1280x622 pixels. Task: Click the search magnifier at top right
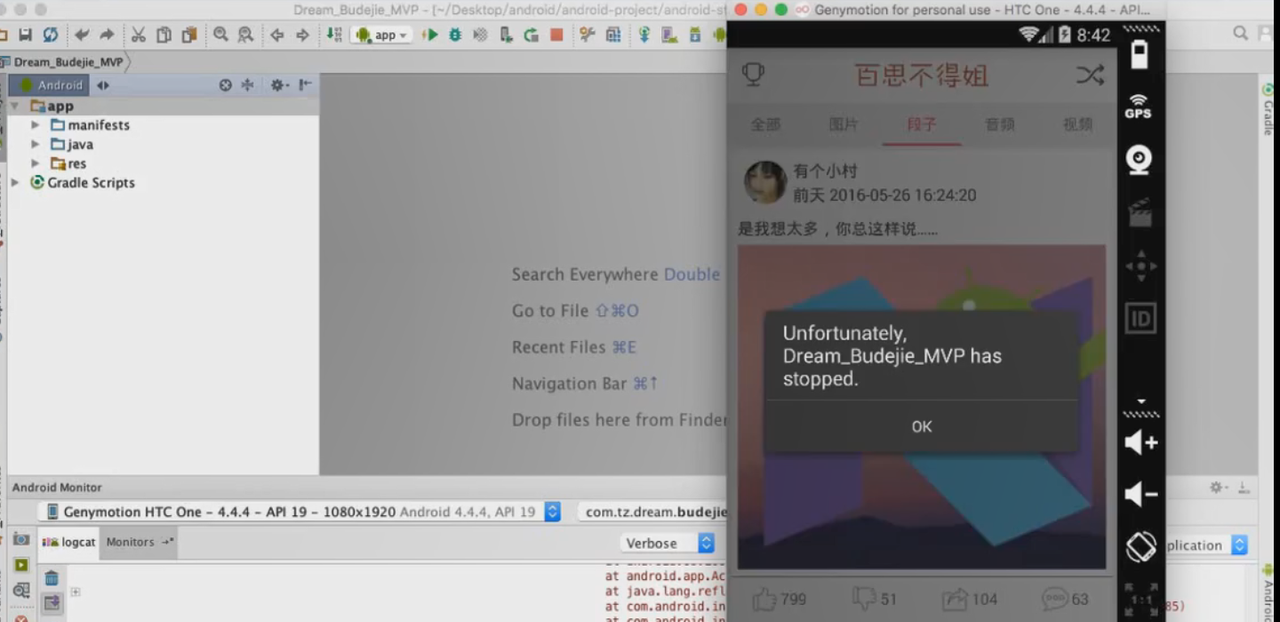(1240, 33)
